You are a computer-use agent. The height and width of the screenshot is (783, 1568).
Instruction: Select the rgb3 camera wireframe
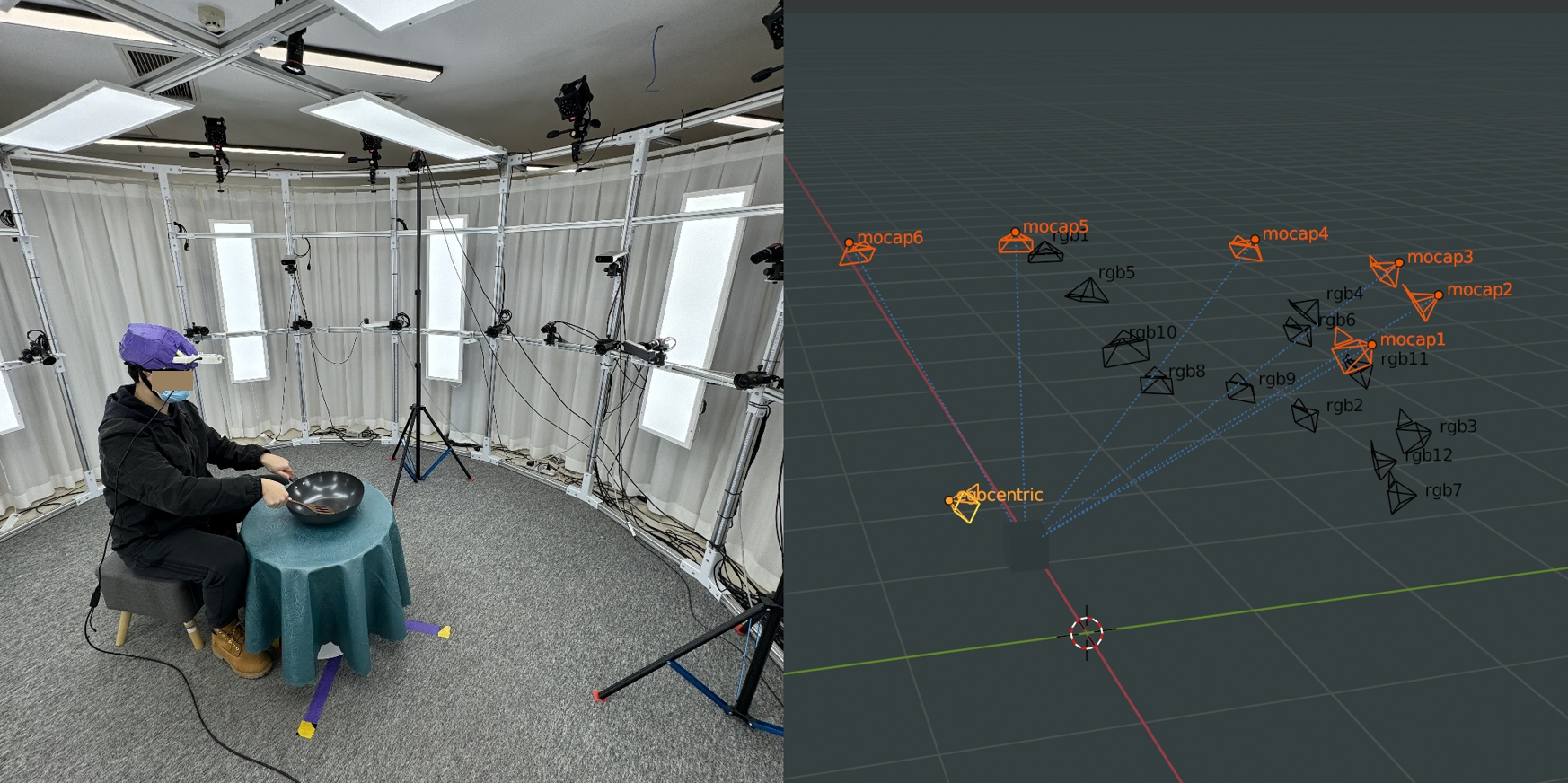(1413, 432)
